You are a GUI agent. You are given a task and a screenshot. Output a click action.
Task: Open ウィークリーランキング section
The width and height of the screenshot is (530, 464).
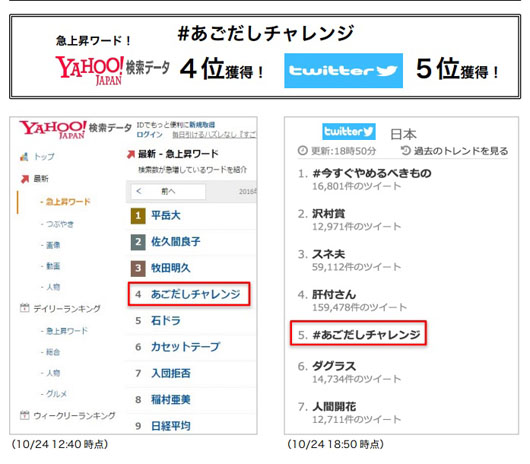click(x=74, y=415)
